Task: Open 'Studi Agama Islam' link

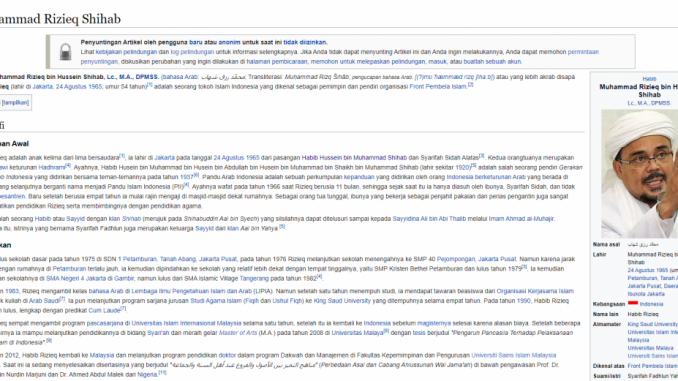Action: pyautogui.click(x=216, y=301)
